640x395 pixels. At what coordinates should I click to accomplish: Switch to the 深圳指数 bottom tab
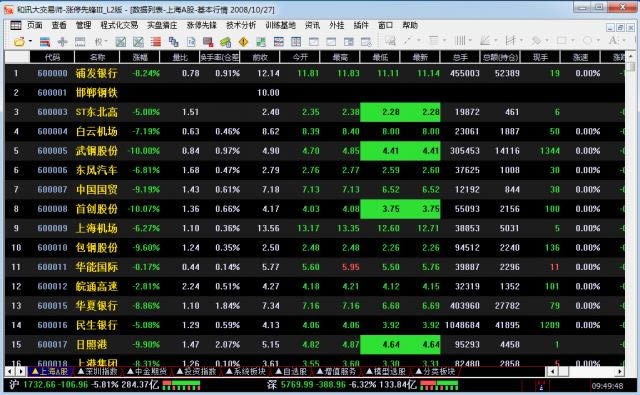tap(97, 371)
